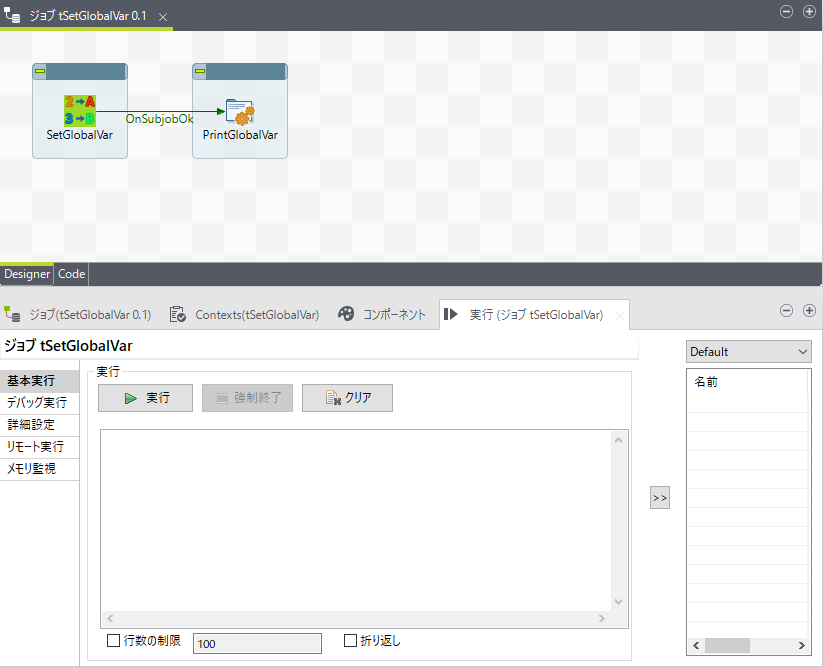
Task: Minimize the run panel view
Action: (786, 311)
